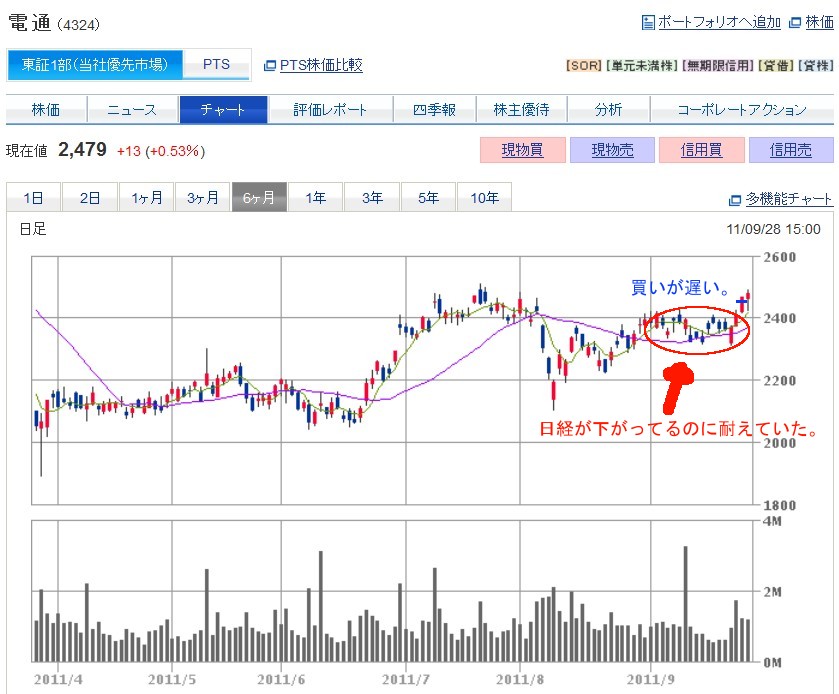Click the 現物売 button
The height and width of the screenshot is (694, 839).
pyautogui.click(x=612, y=150)
